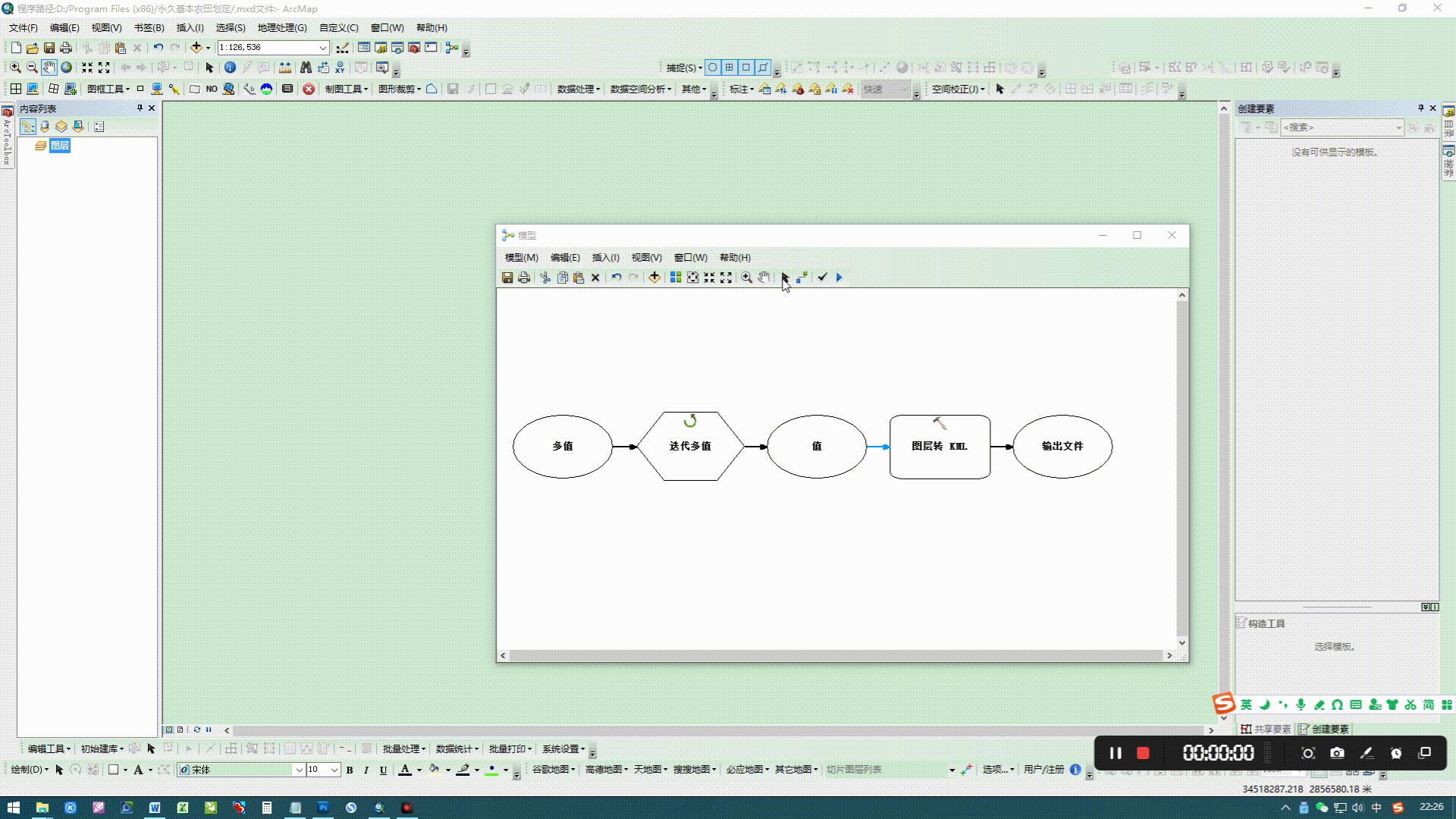Save the model with the disk icon
Image resolution: width=1456 pixels, height=819 pixels.
pos(507,278)
